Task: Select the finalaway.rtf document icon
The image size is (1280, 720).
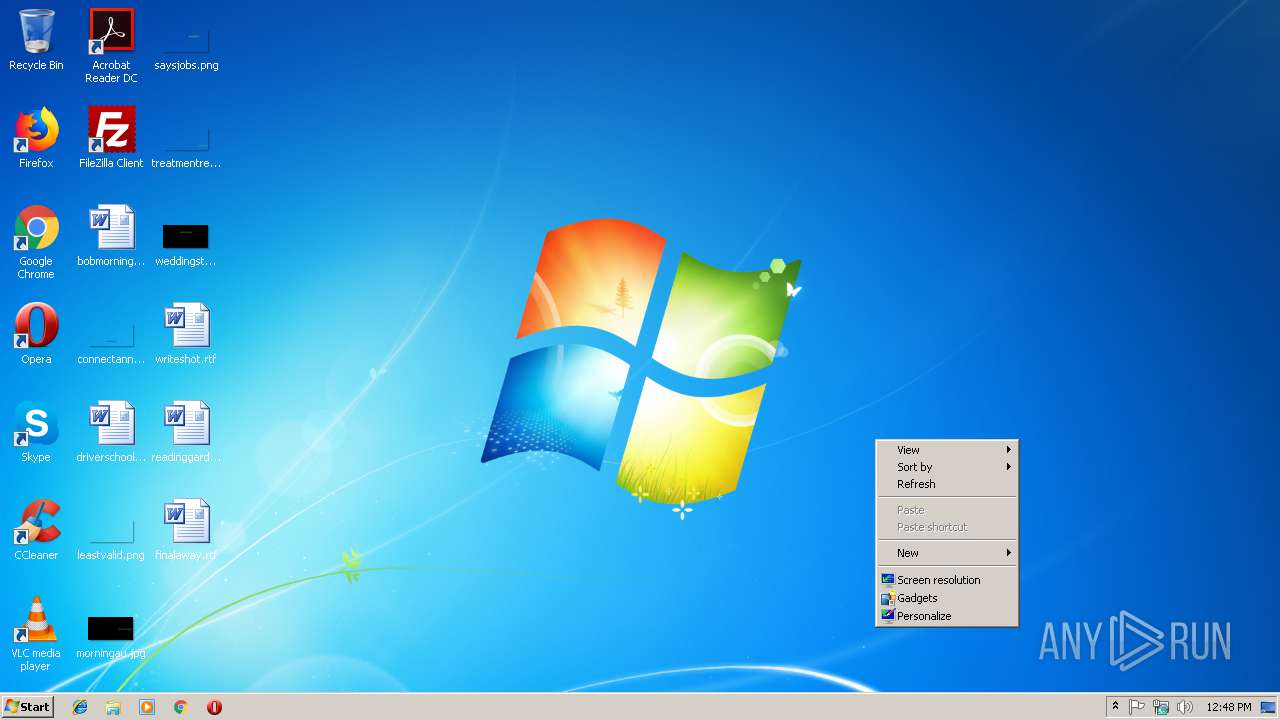Action: [186, 530]
